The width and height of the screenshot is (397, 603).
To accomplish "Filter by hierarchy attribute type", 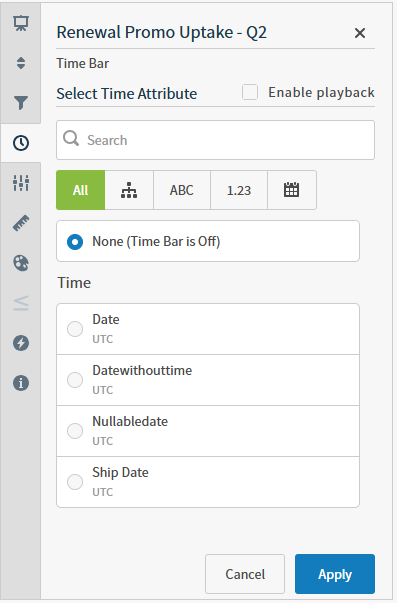I will pos(129,190).
